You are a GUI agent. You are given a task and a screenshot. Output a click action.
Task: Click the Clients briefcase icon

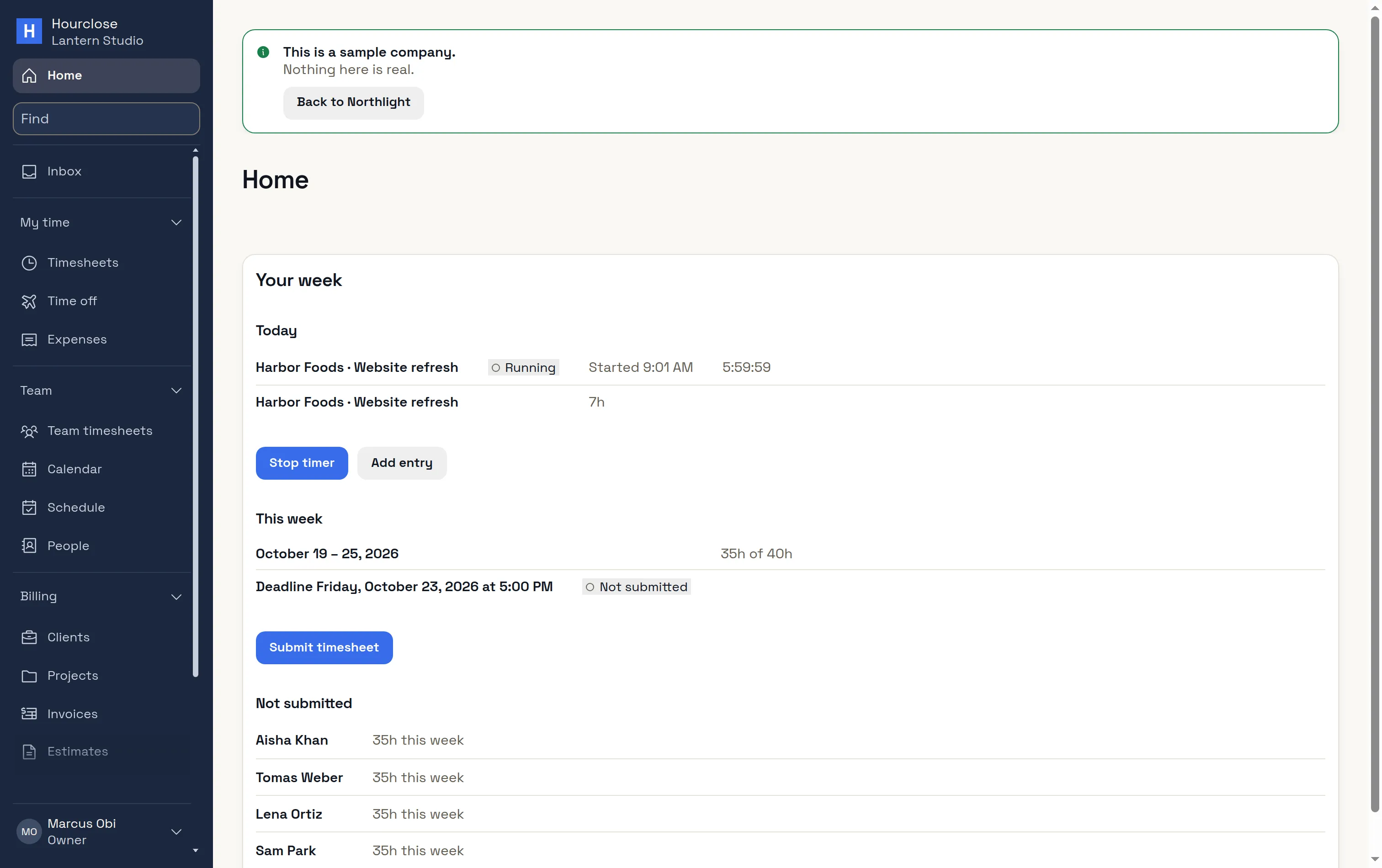coord(29,637)
